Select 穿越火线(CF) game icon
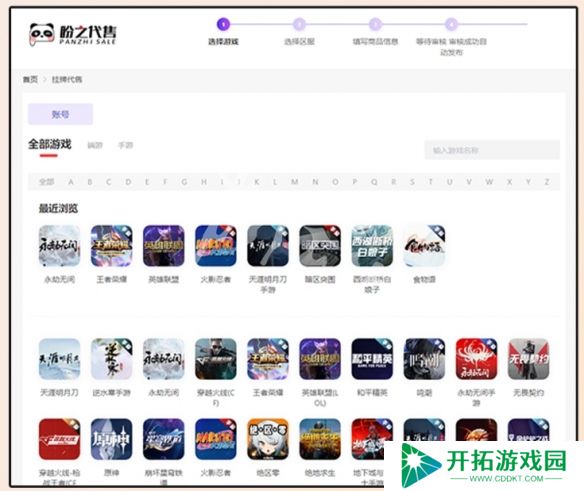The image size is (584, 491). pos(216,359)
